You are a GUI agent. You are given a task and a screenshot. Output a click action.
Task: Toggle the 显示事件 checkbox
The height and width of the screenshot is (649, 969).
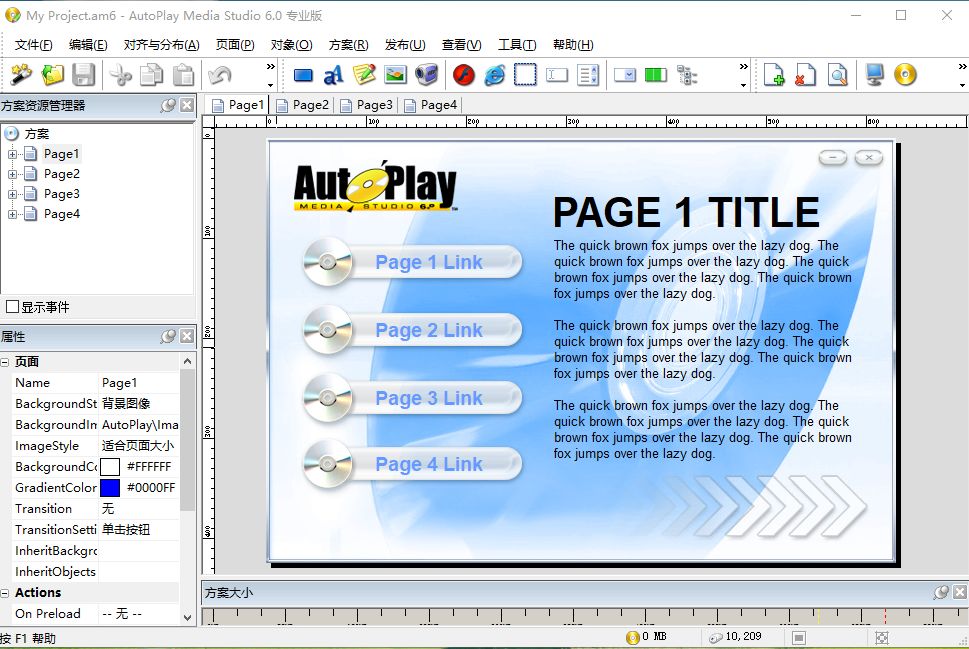coord(13,307)
